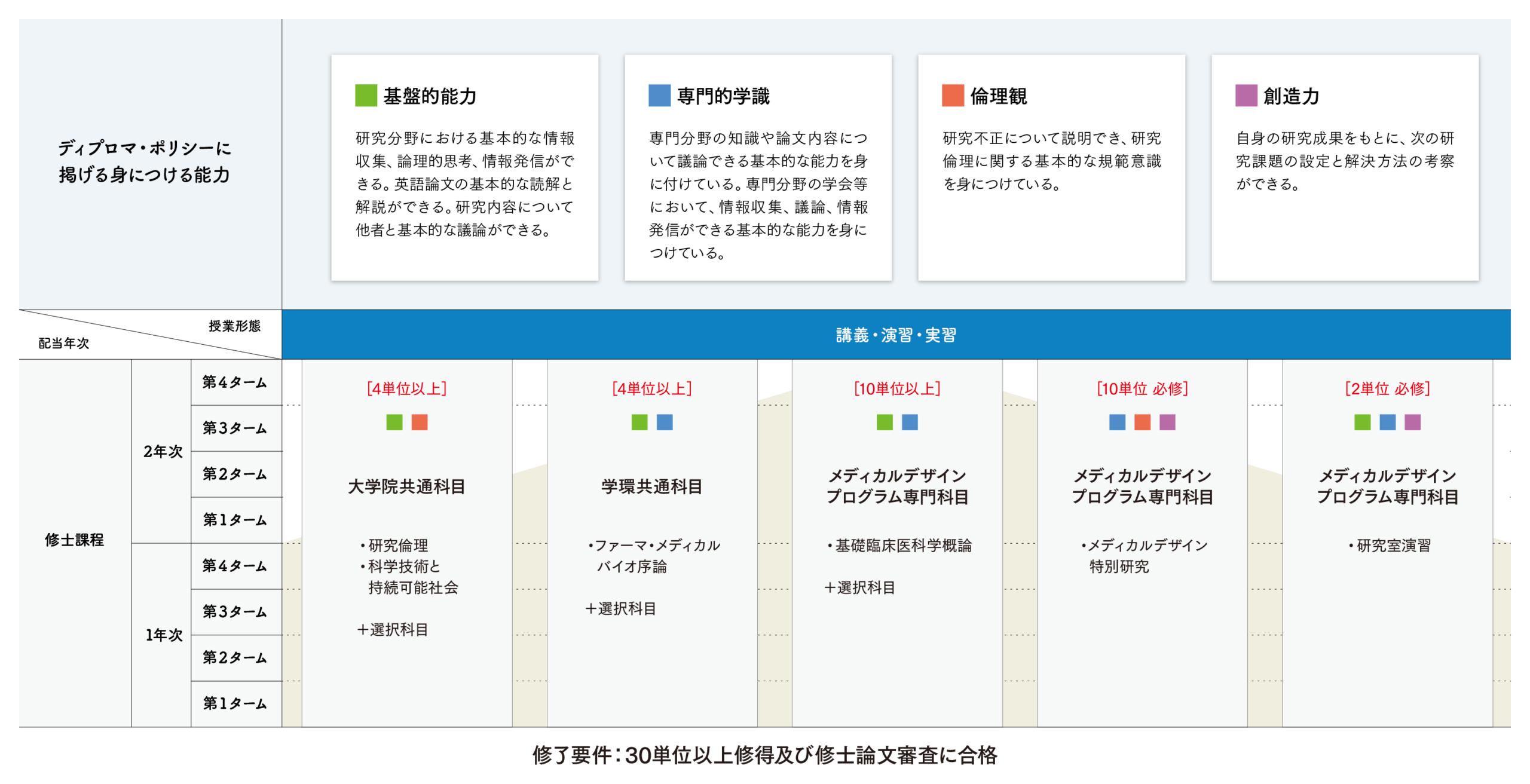
Task: Click the 学環共通科目 title
Action: [651, 486]
